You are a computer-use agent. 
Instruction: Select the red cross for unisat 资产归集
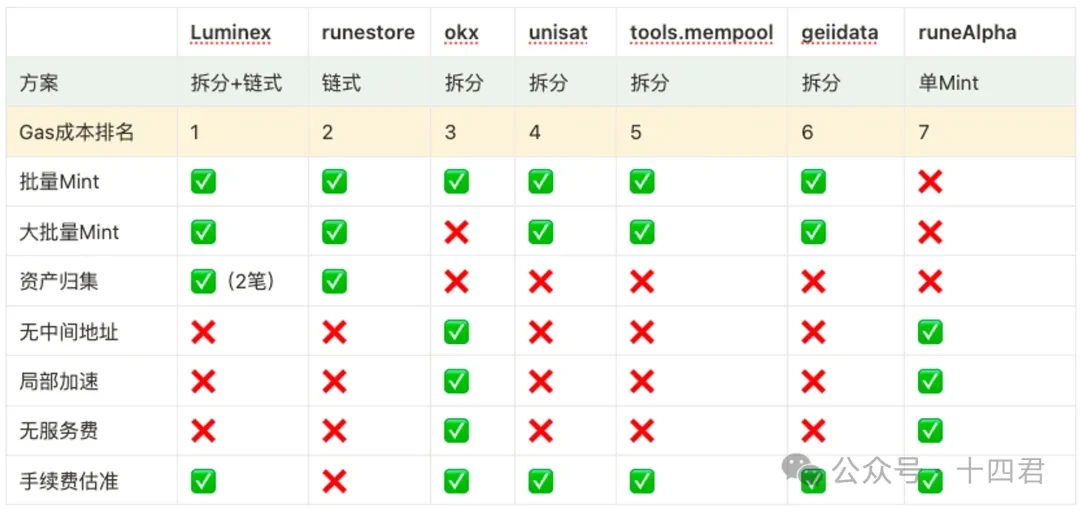tap(541, 282)
